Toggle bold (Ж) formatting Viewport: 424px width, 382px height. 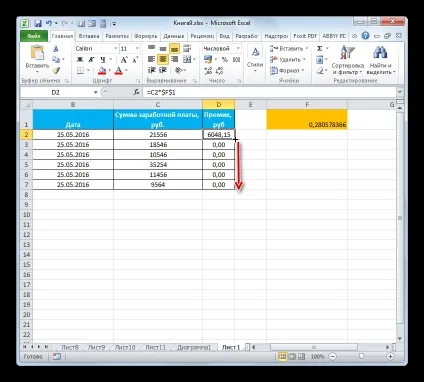[x=80, y=60]
